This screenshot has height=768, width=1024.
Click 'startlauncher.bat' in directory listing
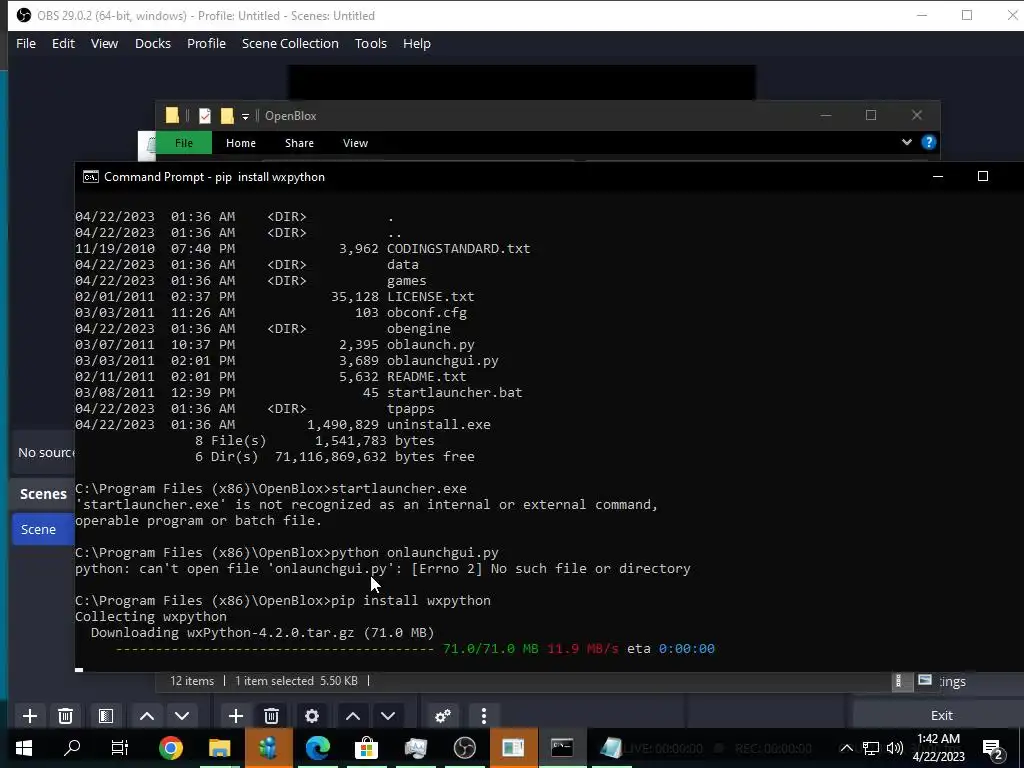455,392
